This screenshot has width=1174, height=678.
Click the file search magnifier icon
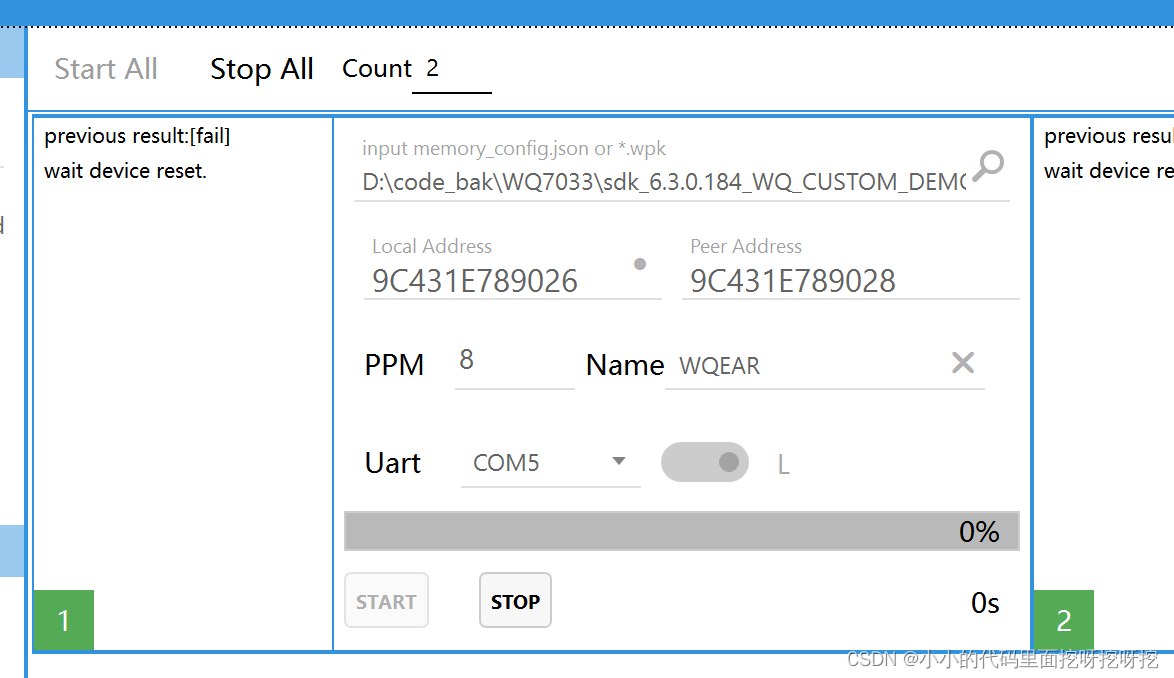click(x=988, y=166)
